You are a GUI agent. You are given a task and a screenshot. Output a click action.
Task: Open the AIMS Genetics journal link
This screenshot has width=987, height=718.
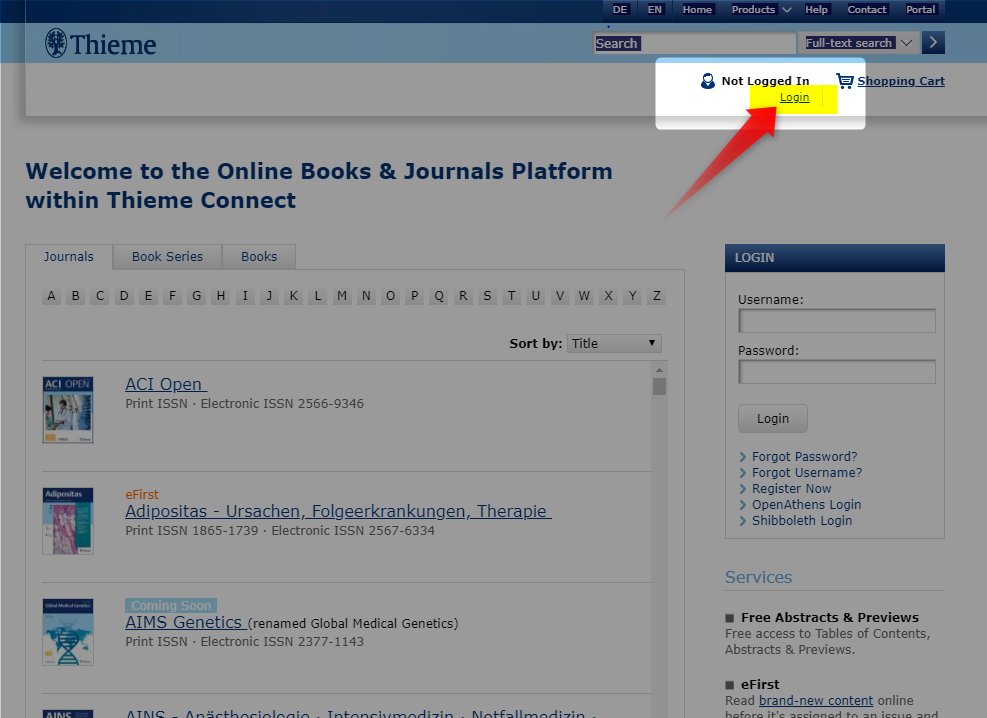[x=186, y=622]
